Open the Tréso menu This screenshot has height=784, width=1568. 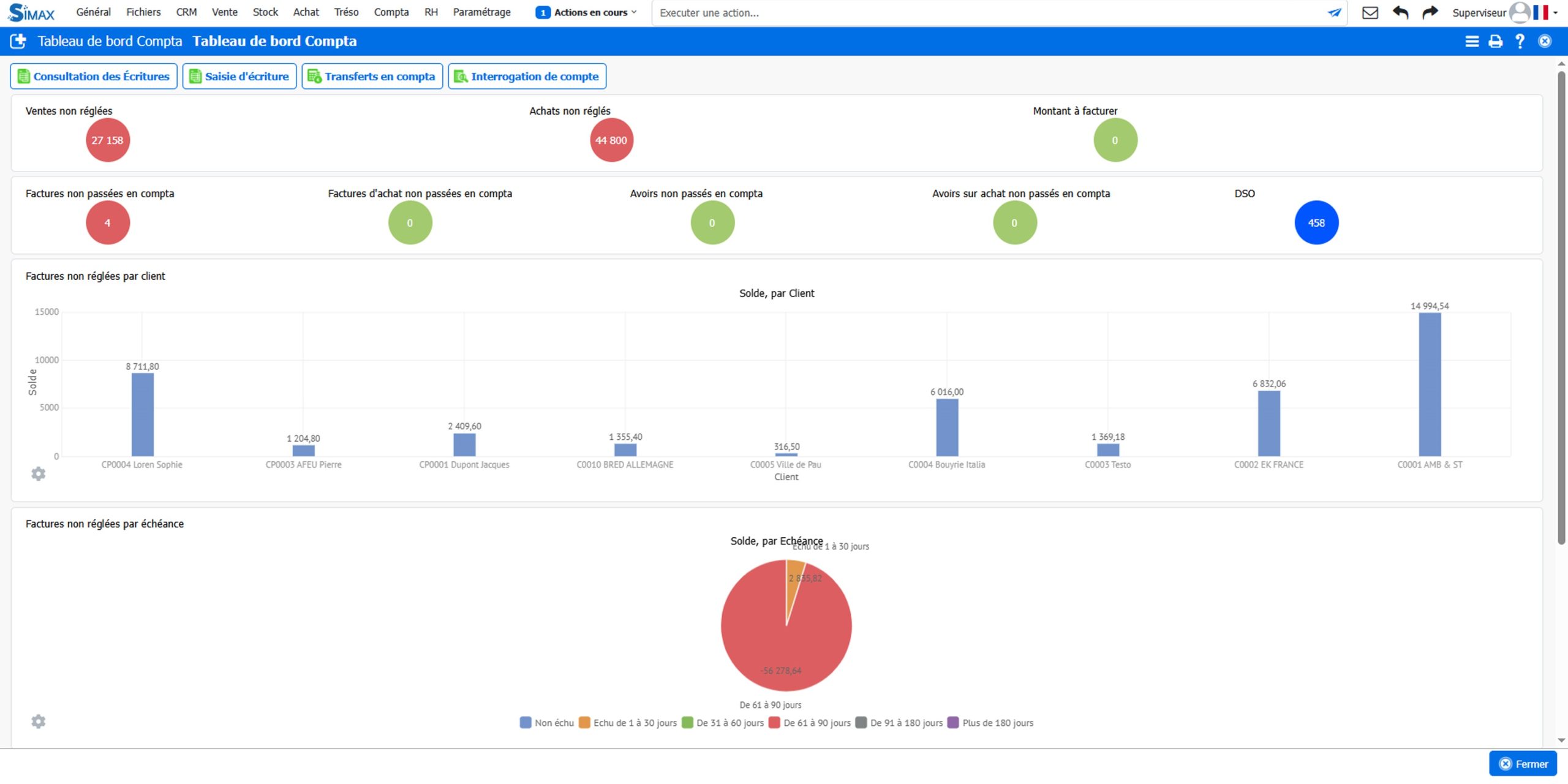[x=346, y=12]
